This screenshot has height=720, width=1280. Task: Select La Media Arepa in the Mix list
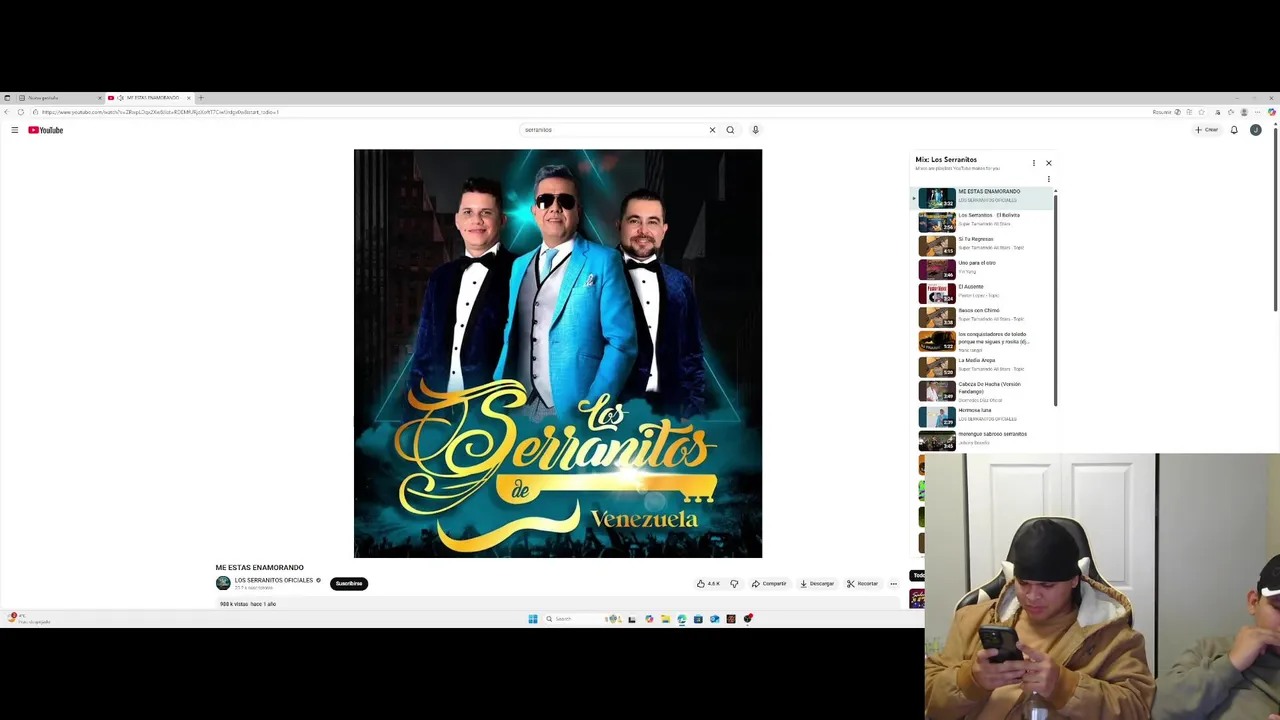pyautogui.click(x=982, y=366)
